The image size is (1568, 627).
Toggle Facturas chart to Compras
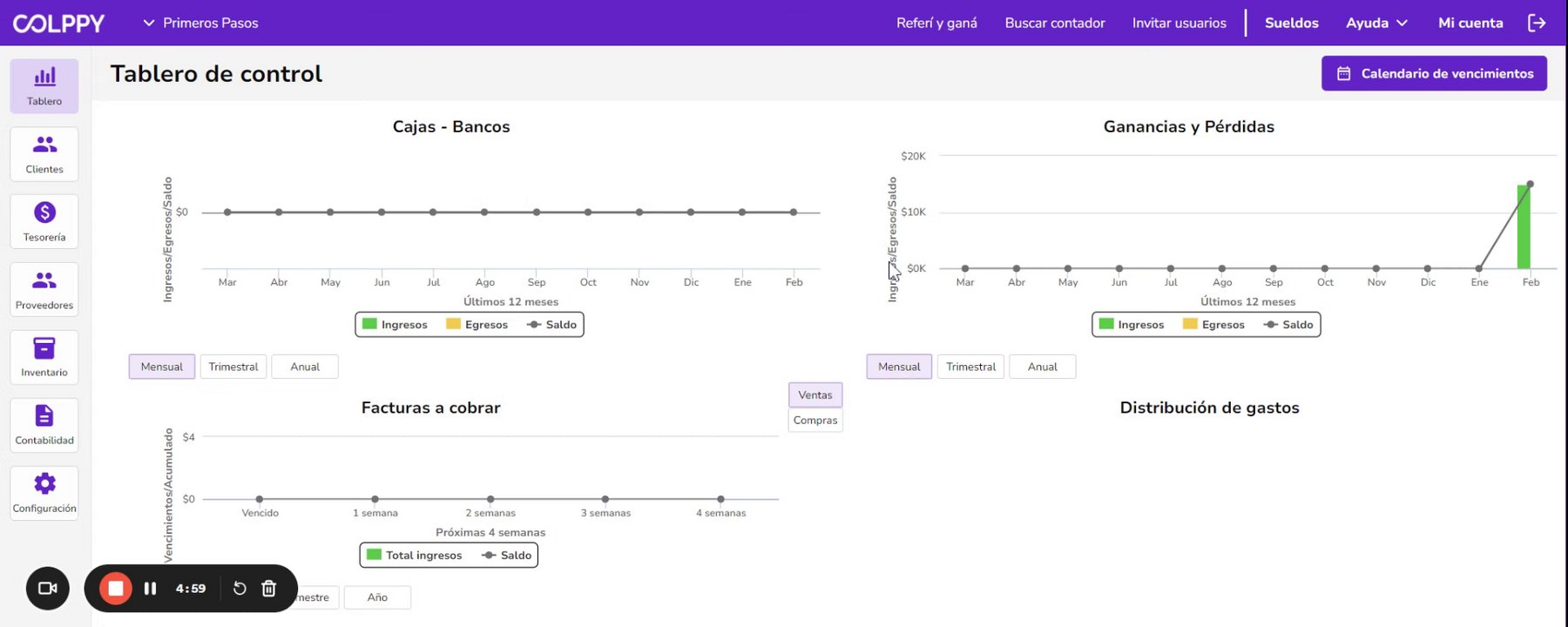[x=815, y=420]
